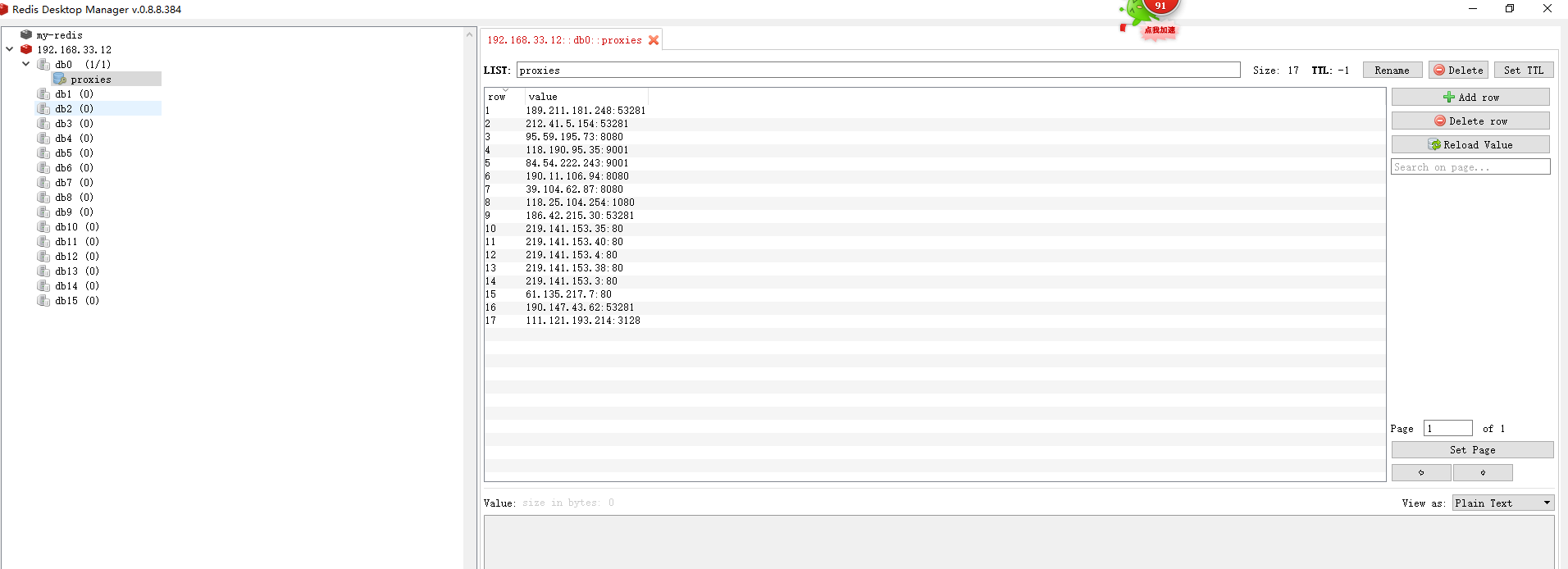Click the db15 database icon
The image size is (1568, 569).
click(x=43, y=300)
